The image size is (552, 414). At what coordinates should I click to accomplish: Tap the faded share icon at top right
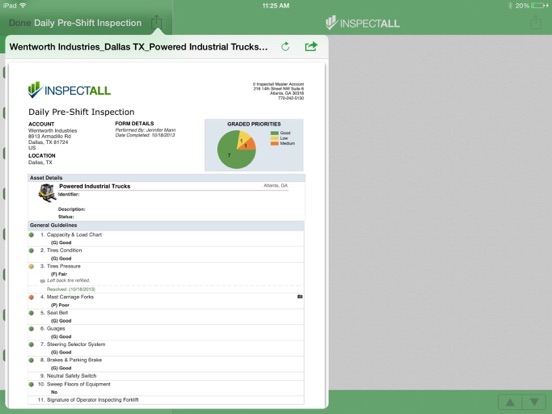pos(536,22)
